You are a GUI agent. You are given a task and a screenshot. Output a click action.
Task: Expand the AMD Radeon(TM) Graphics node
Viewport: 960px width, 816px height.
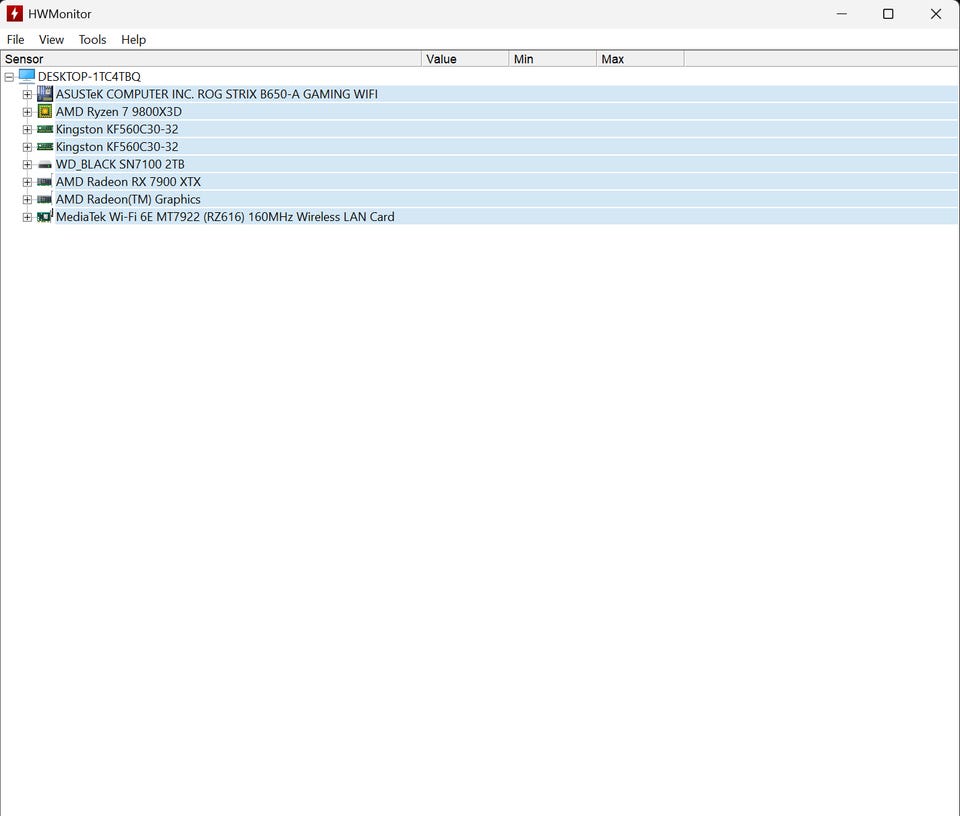[27, 200]
